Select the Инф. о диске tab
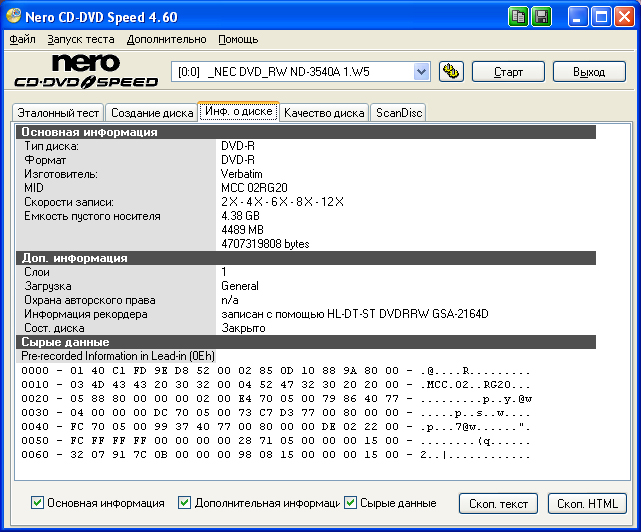This screenshot has width=641, height=532. click(239, 112)
